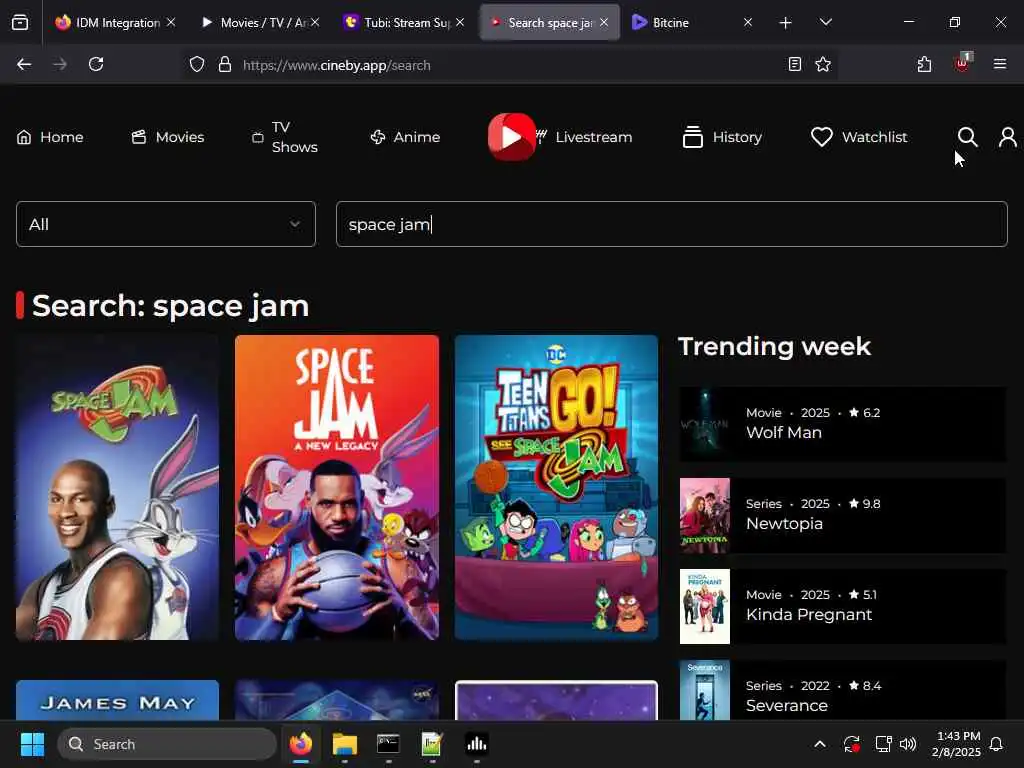Click the Cineby red play logo
This screenshot has width=1024, height=768.
tap(512, 137)
